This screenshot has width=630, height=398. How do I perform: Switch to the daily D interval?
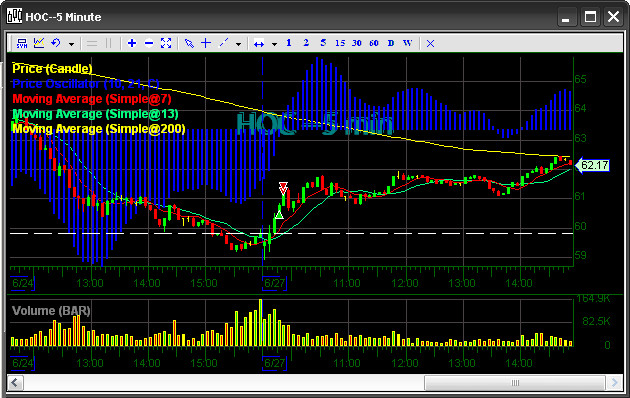391,43
